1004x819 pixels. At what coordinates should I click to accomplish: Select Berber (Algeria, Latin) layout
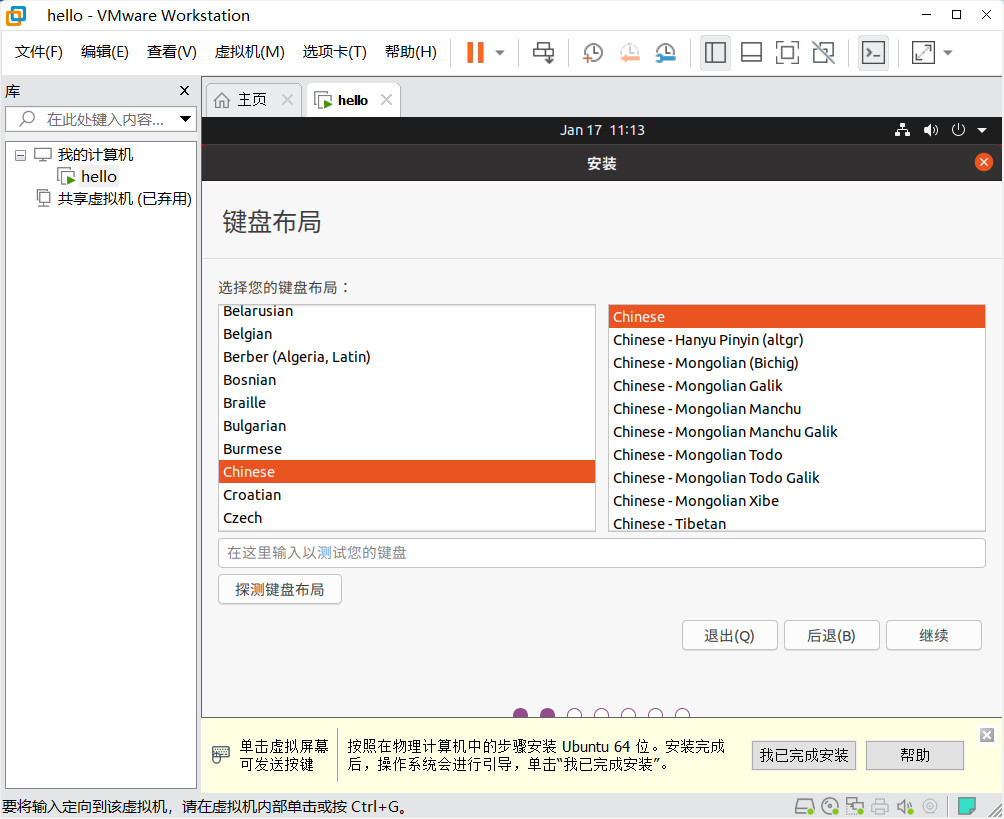(x=407, y=357)
